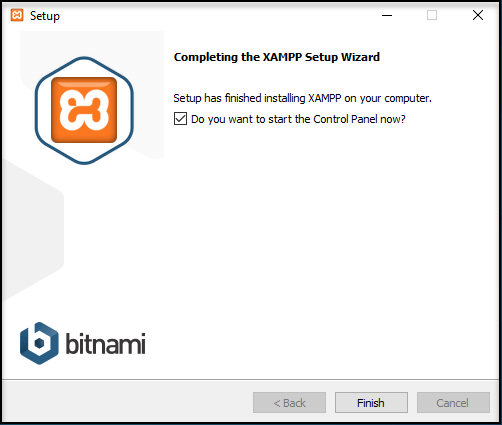Click the bitnami cube logo icon
Image resolution: width=502 pixels, height=425 pixels.
[39, 343]
